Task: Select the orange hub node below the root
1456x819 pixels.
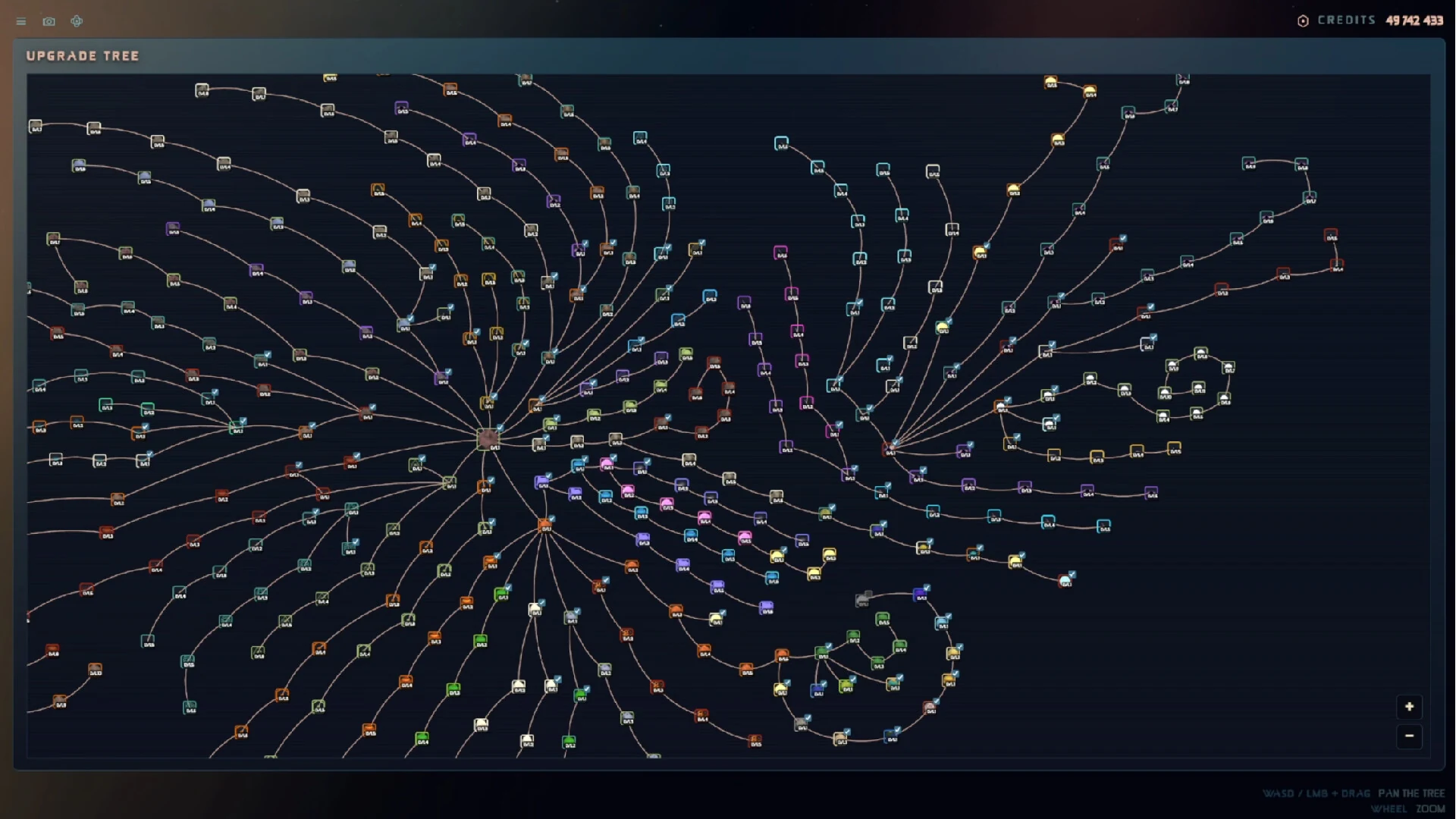Action: [544, 525]
